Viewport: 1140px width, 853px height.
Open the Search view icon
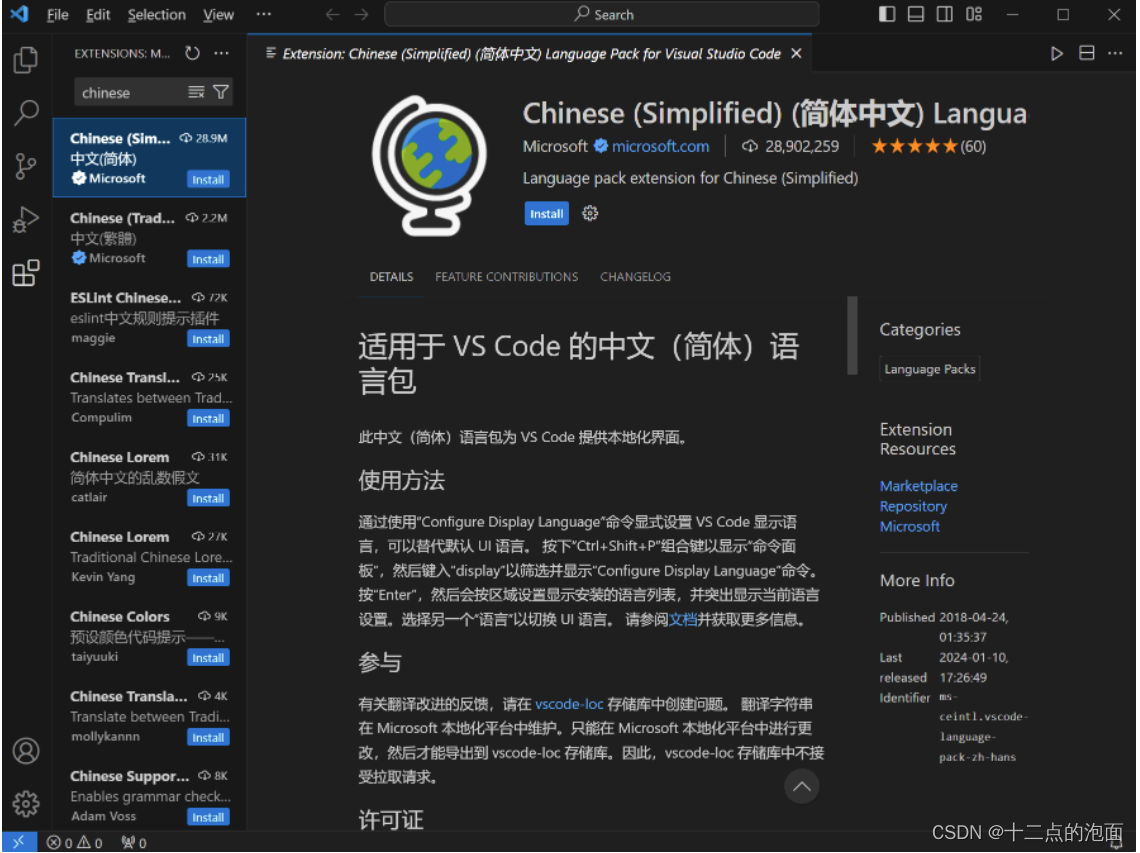(x=26, y=113)
